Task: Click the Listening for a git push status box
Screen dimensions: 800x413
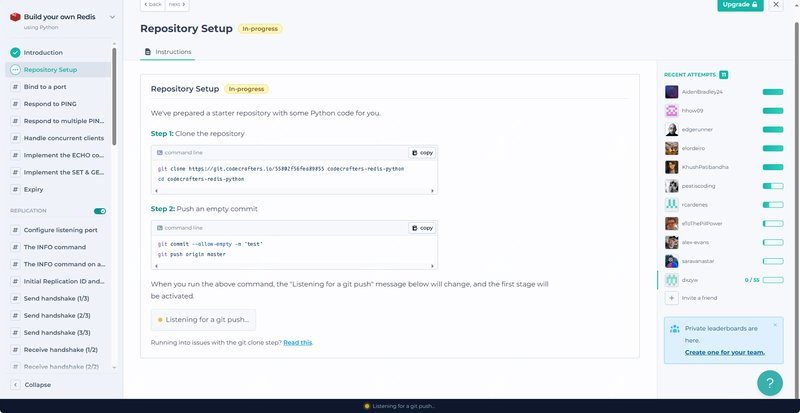Action: click(205, 319)
